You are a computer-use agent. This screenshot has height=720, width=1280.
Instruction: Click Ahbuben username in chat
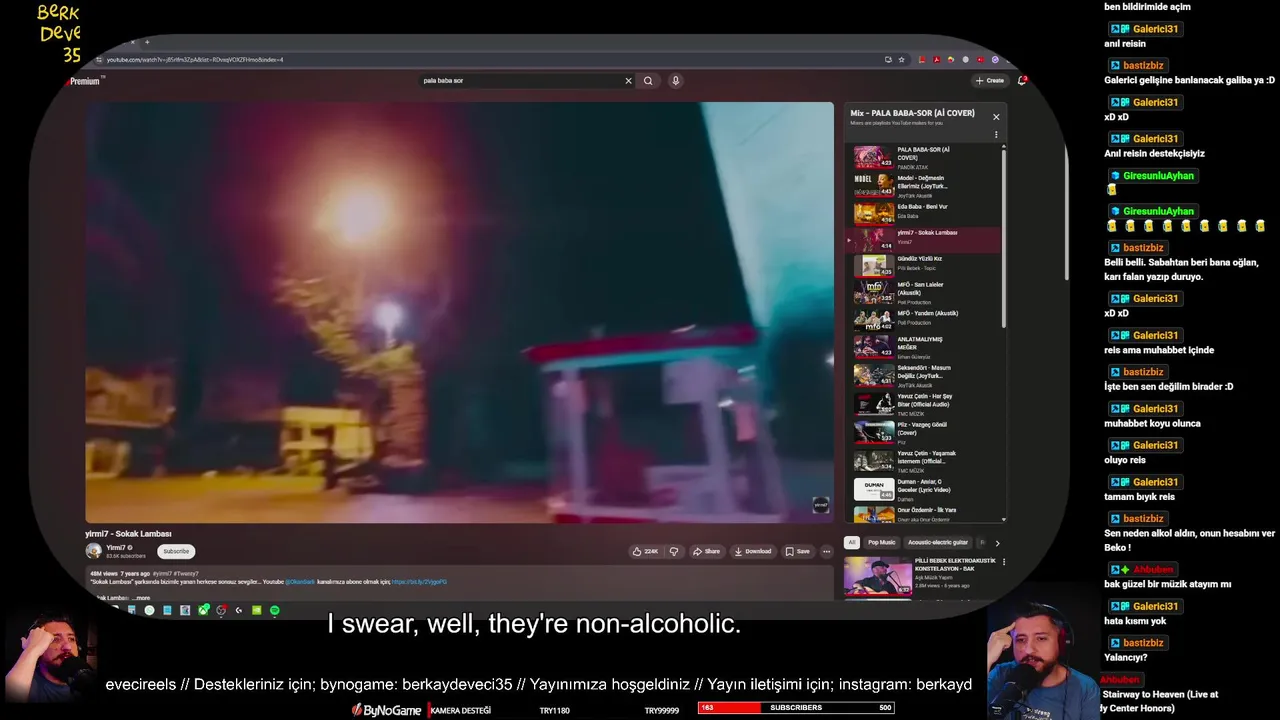1153,569
